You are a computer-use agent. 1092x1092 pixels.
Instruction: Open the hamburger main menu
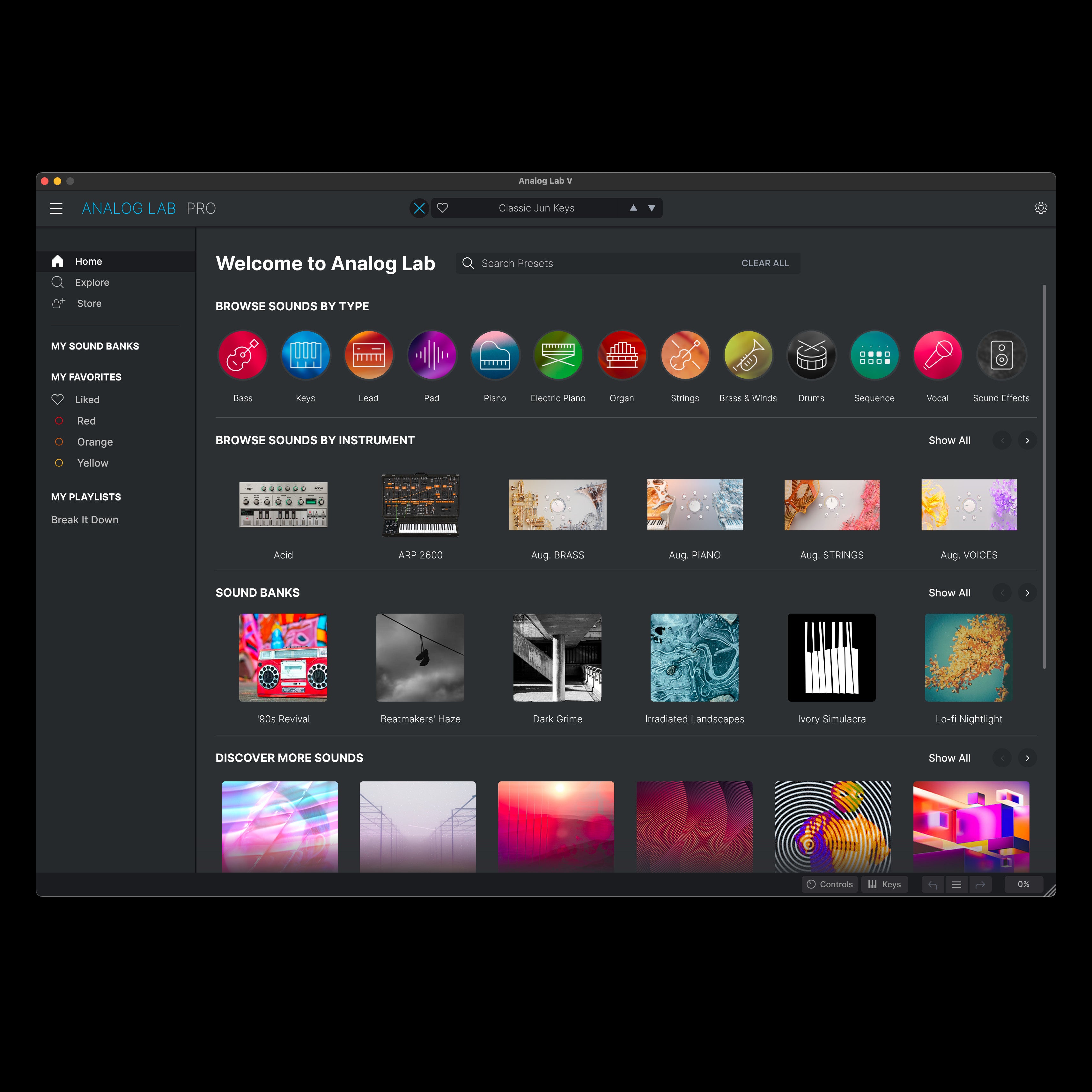[56, 208]
